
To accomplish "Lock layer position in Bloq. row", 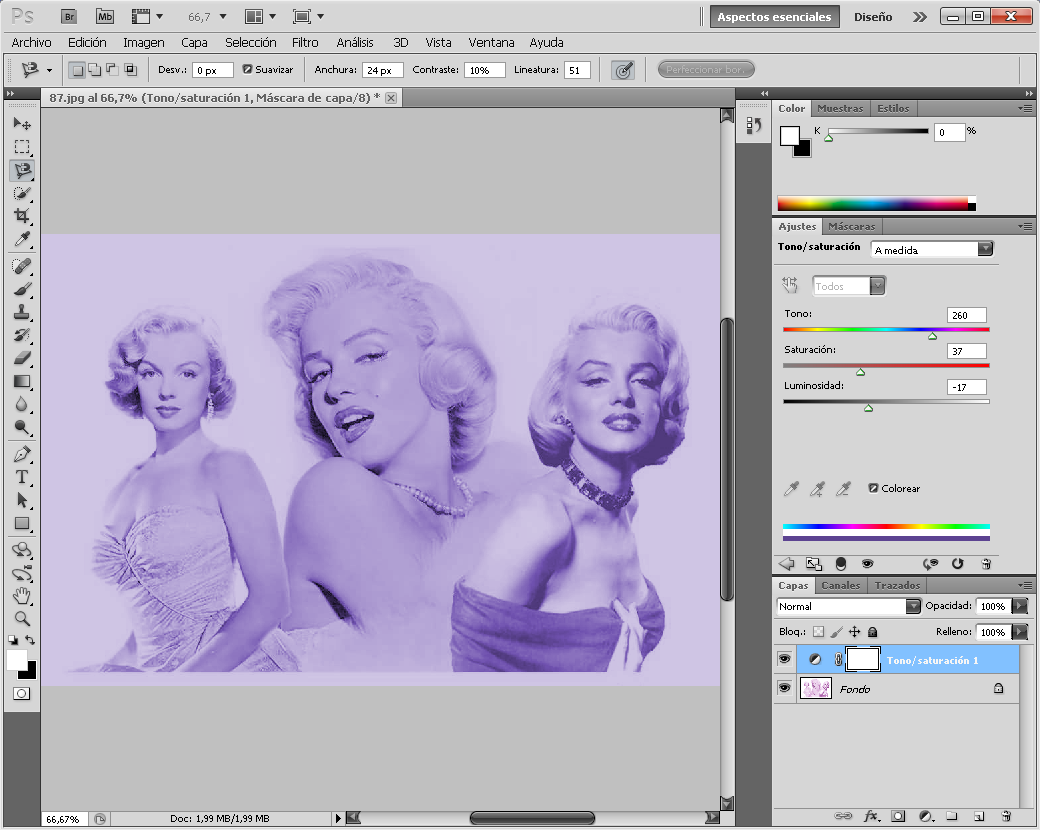I will (x=855, y=632).
